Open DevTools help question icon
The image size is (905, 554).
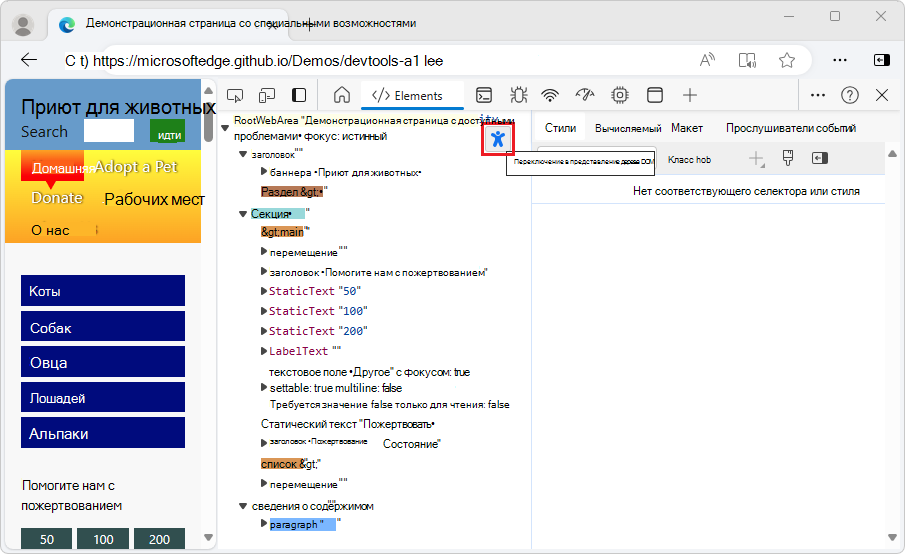(x=850, y=95)
